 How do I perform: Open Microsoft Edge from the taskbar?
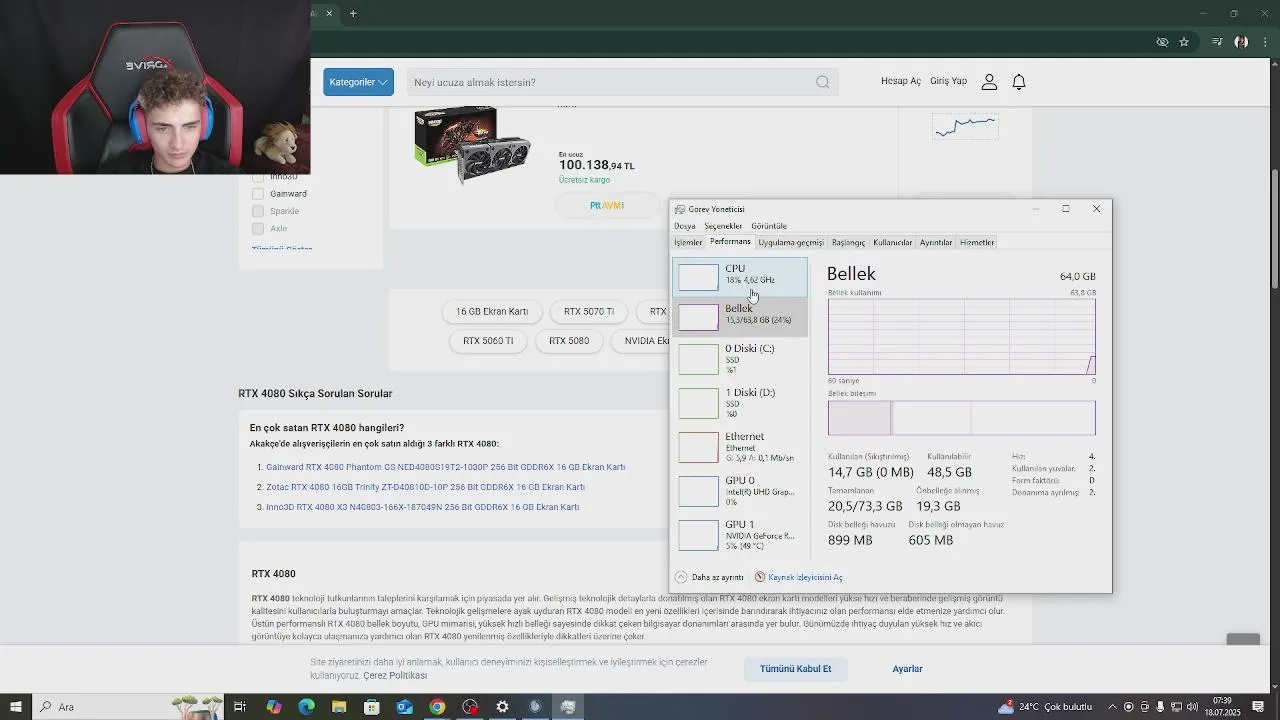coord(306,707)
